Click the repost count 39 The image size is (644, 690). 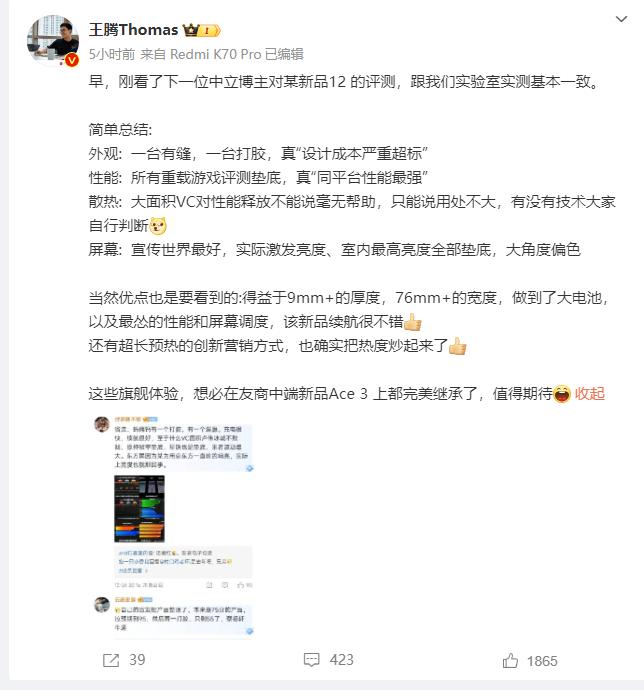[x=137, y=660]
